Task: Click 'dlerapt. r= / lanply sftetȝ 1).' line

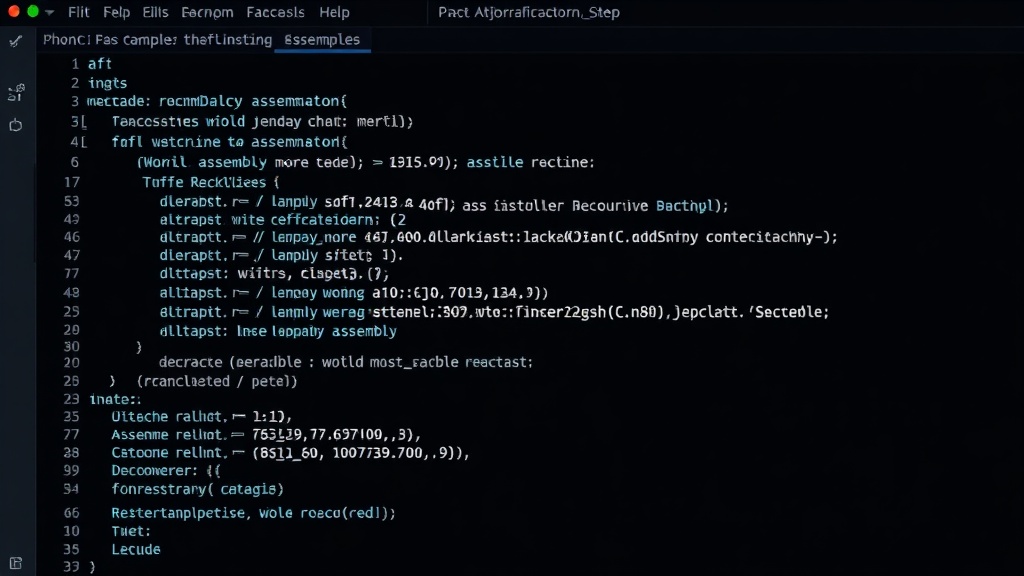Action: (x=281, y=255)
